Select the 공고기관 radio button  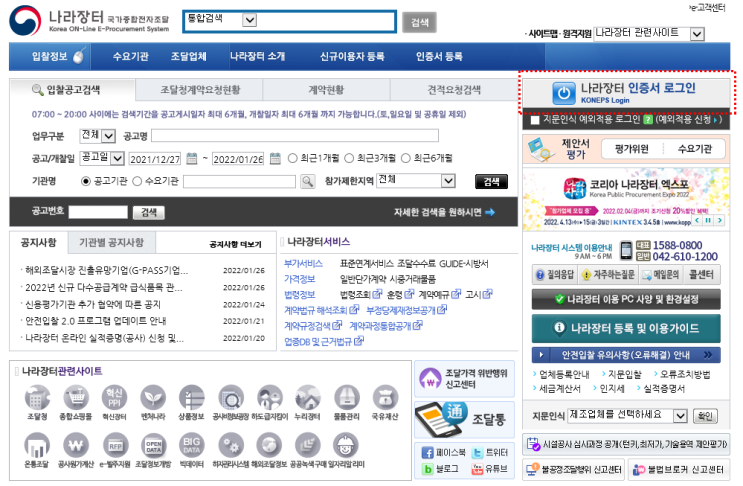coord(86,181)
